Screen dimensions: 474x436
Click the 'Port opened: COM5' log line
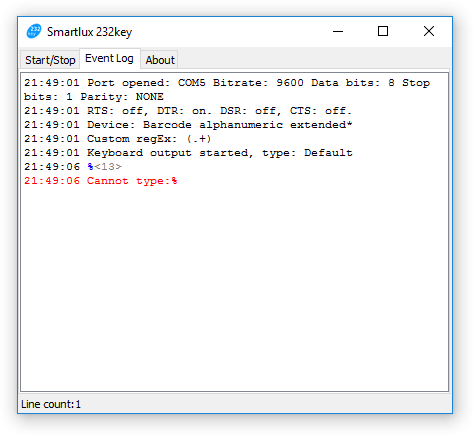coord(227,83)
